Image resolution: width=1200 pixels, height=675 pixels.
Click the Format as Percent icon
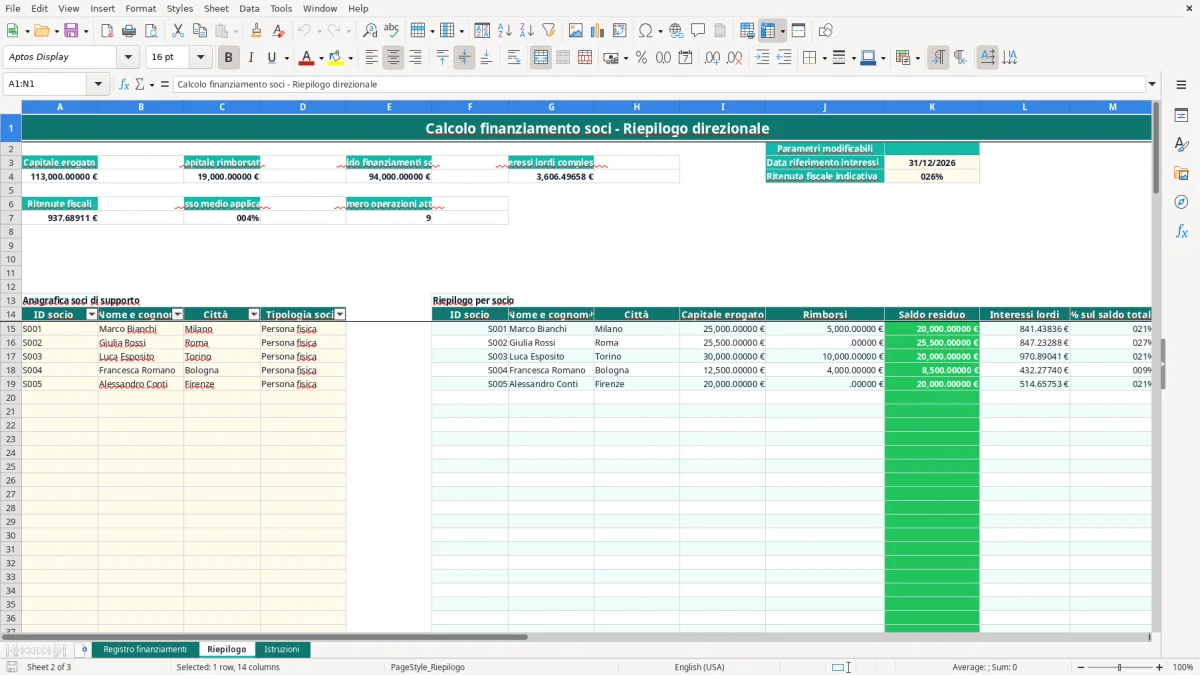[641, 58]
